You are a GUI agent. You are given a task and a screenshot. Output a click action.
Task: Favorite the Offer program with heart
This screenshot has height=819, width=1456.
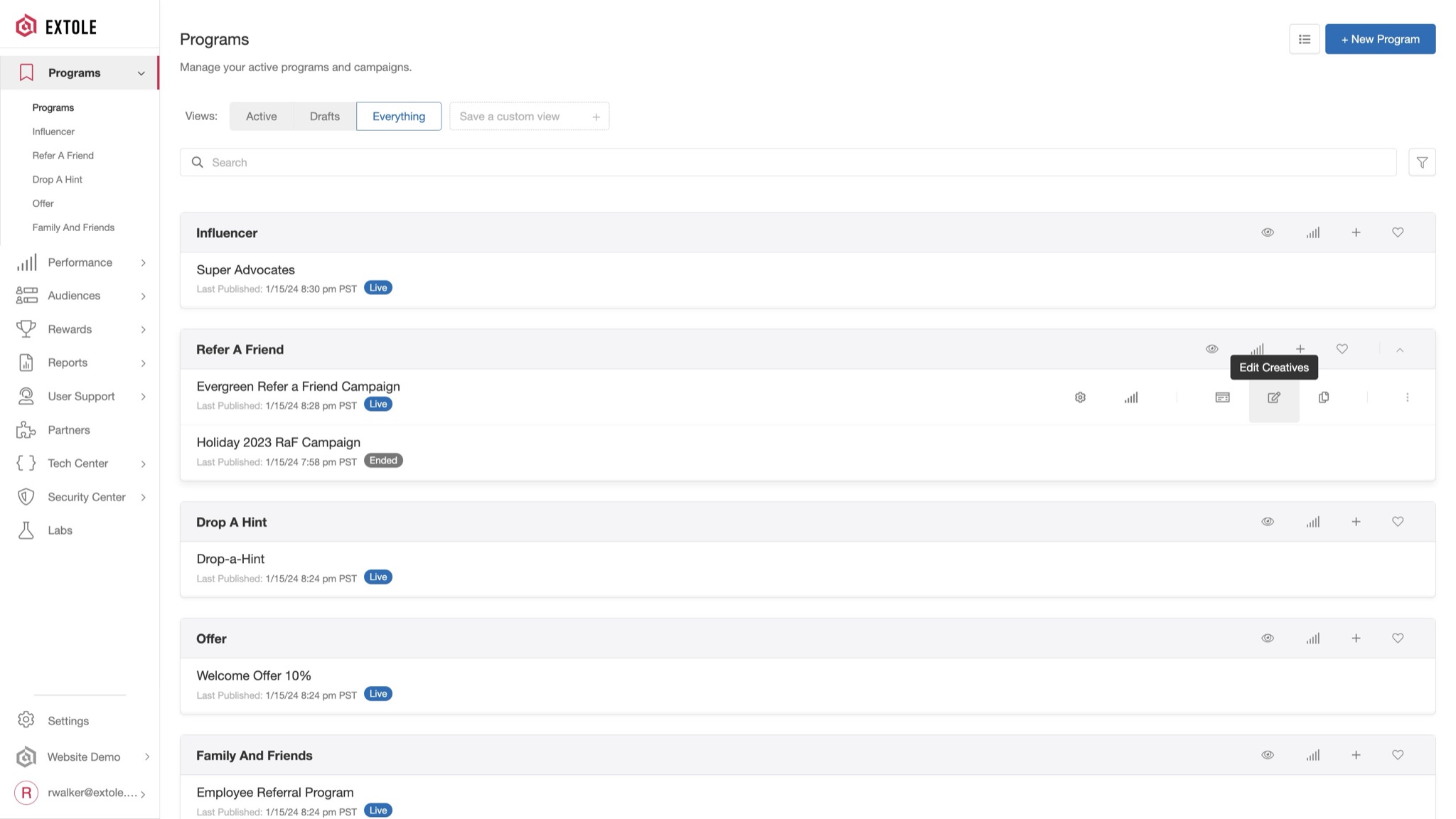point(1398,638)
